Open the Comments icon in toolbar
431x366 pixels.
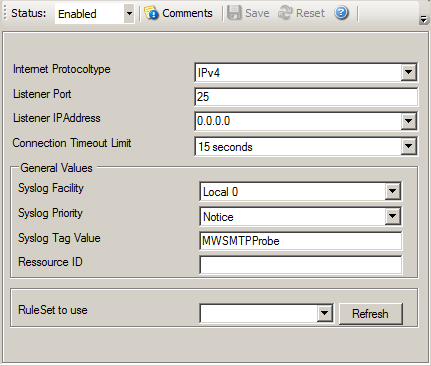coord(151,13)
